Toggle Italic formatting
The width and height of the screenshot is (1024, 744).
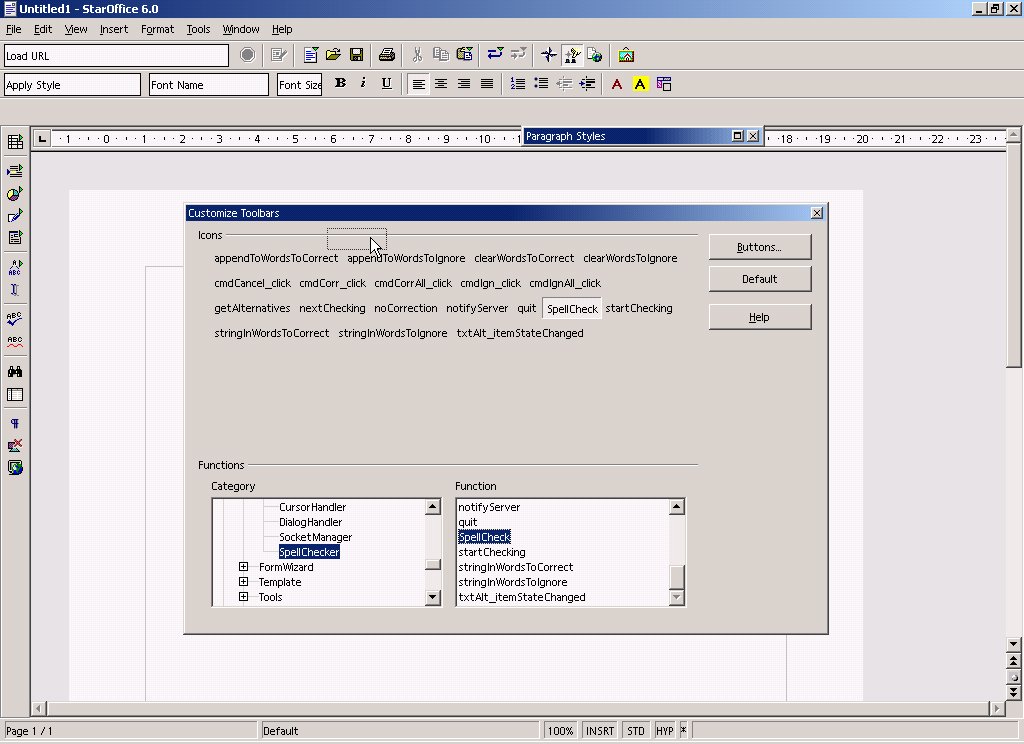(363, 84)
